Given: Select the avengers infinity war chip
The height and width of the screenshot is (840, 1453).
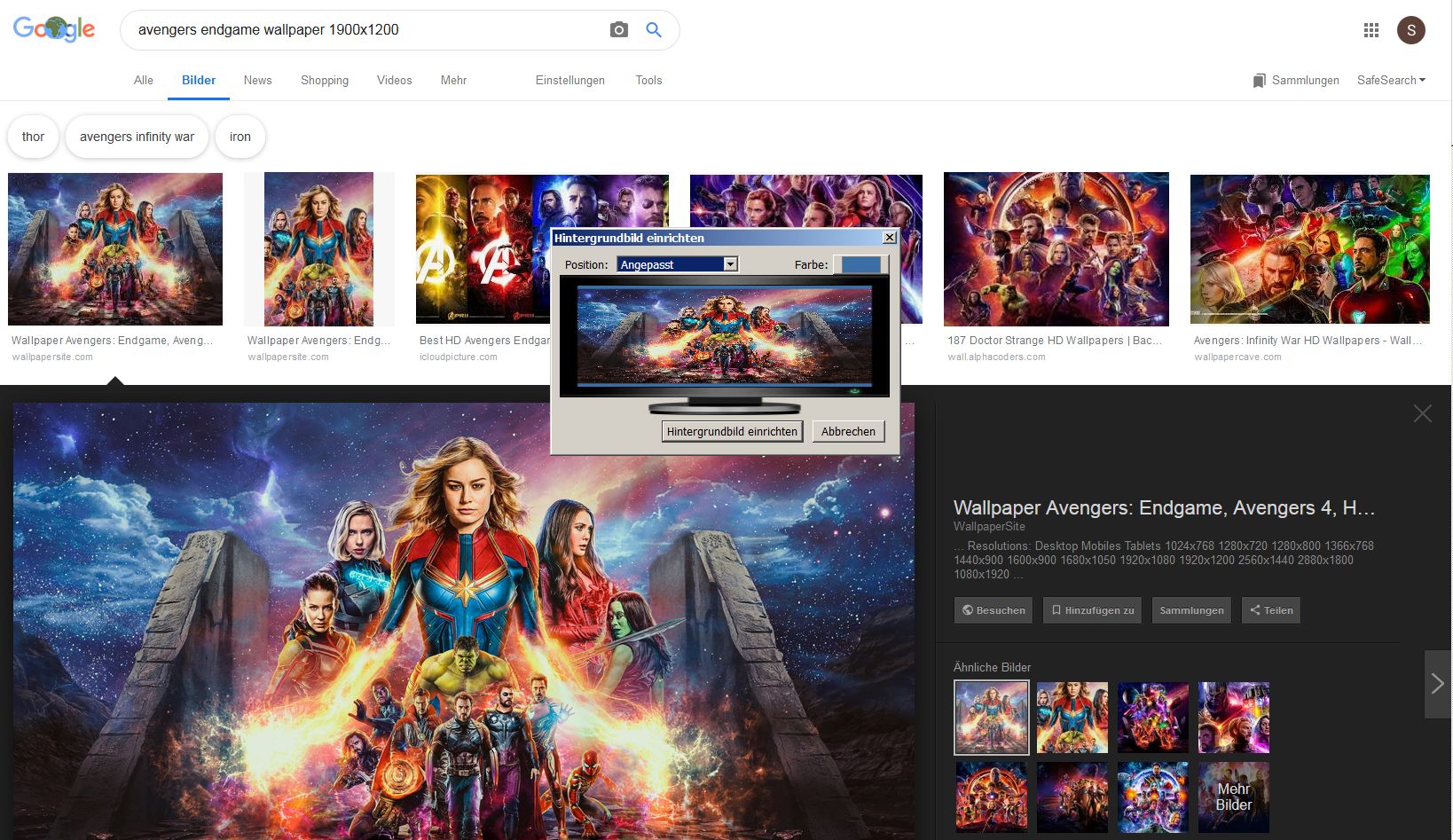Looking at the screenshot, I should pos(137,137).
